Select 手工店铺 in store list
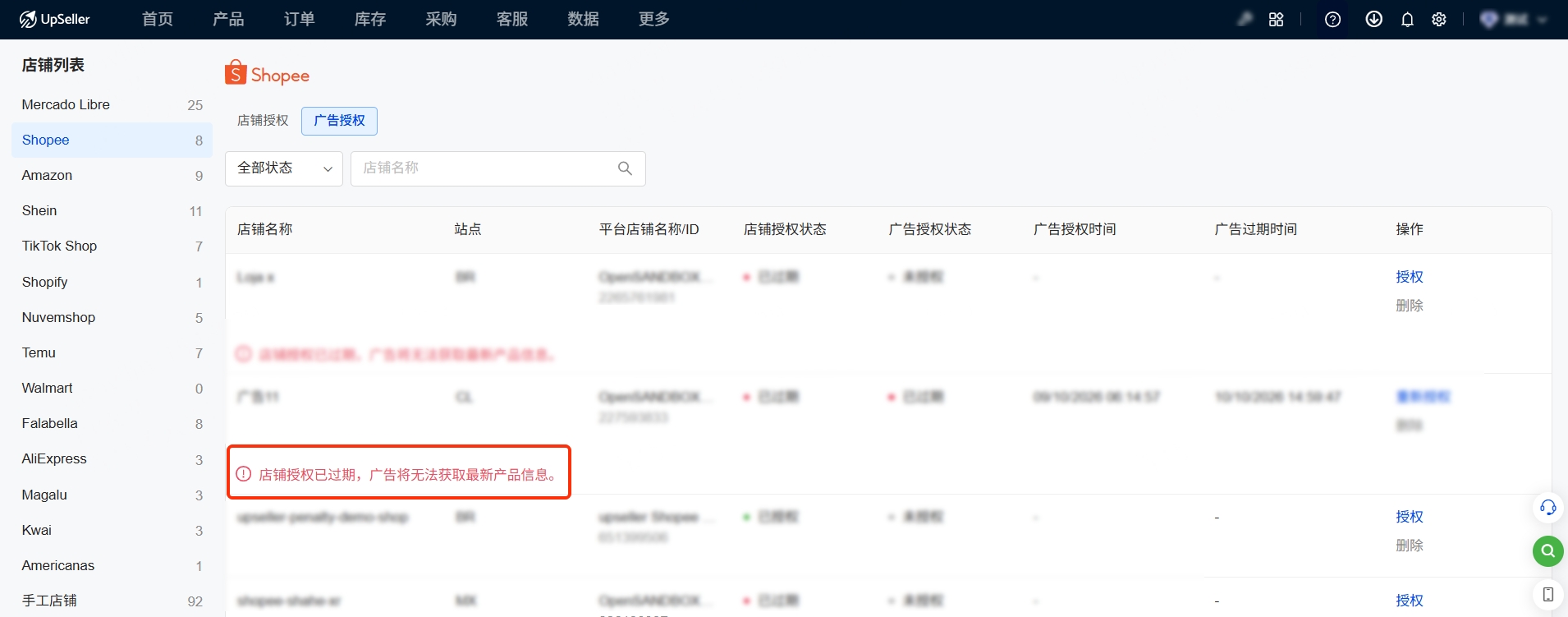Image resolution: width=1568 pixels, height=617 pixels. [112, 601]
